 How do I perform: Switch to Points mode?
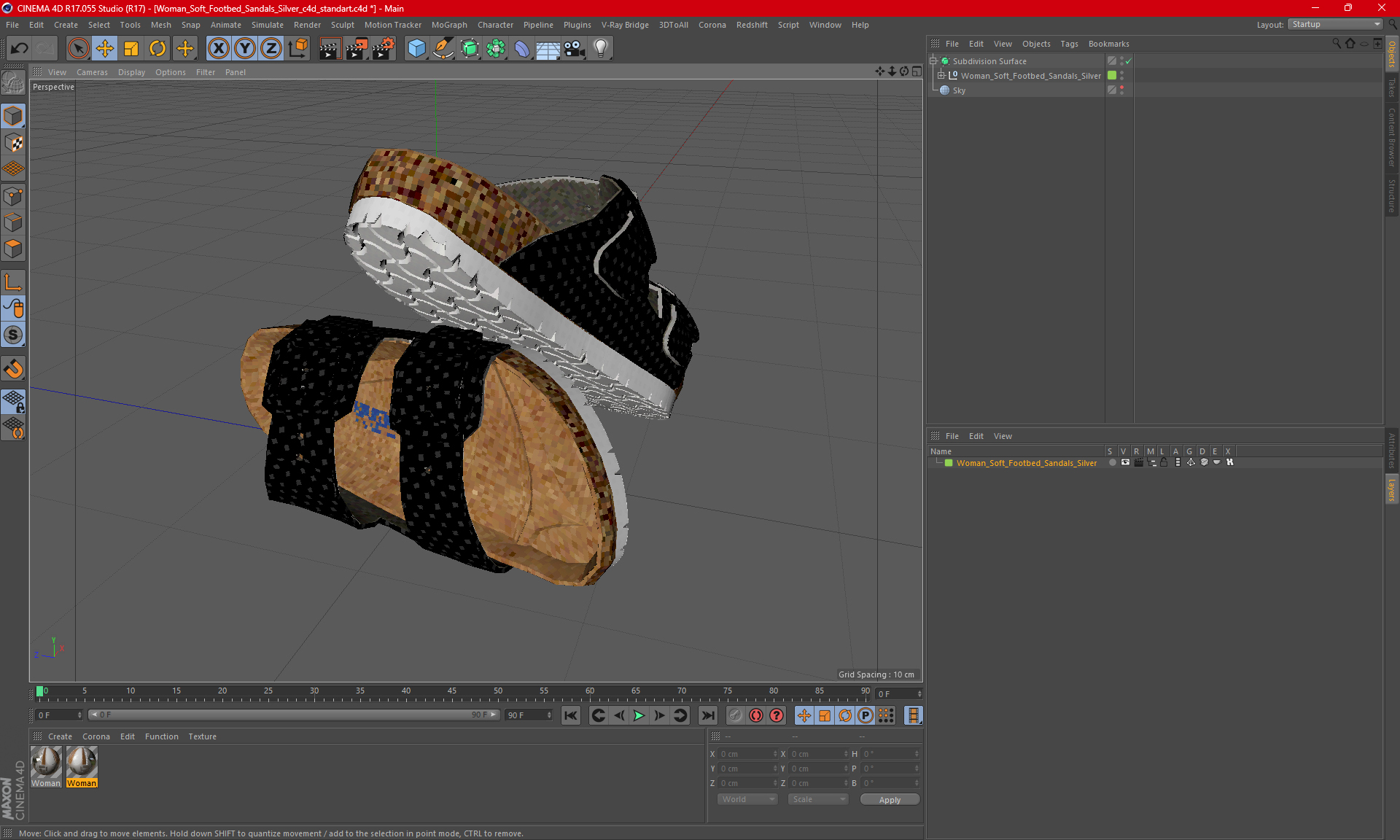click(x=13, y=196)
